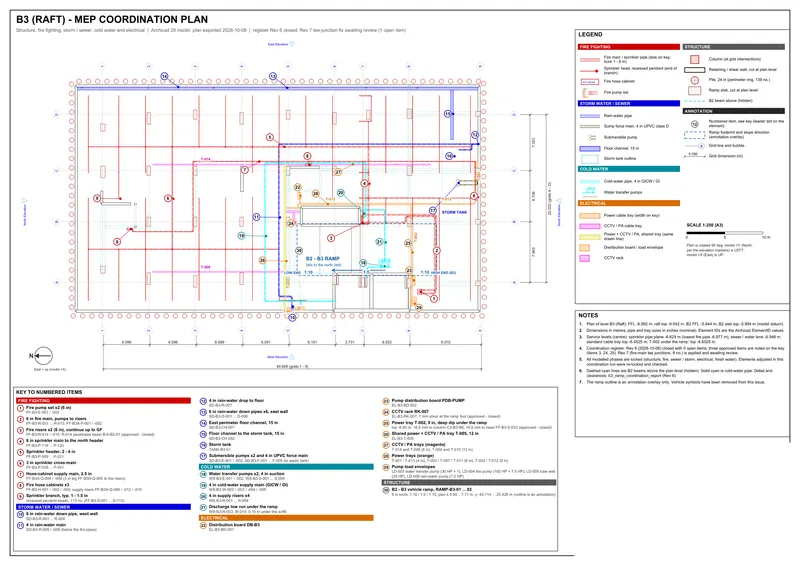The height and width of the screenshot is (566, 800).
Task: Click marker 7 on the plan drawing
Action: coord(245,169)
